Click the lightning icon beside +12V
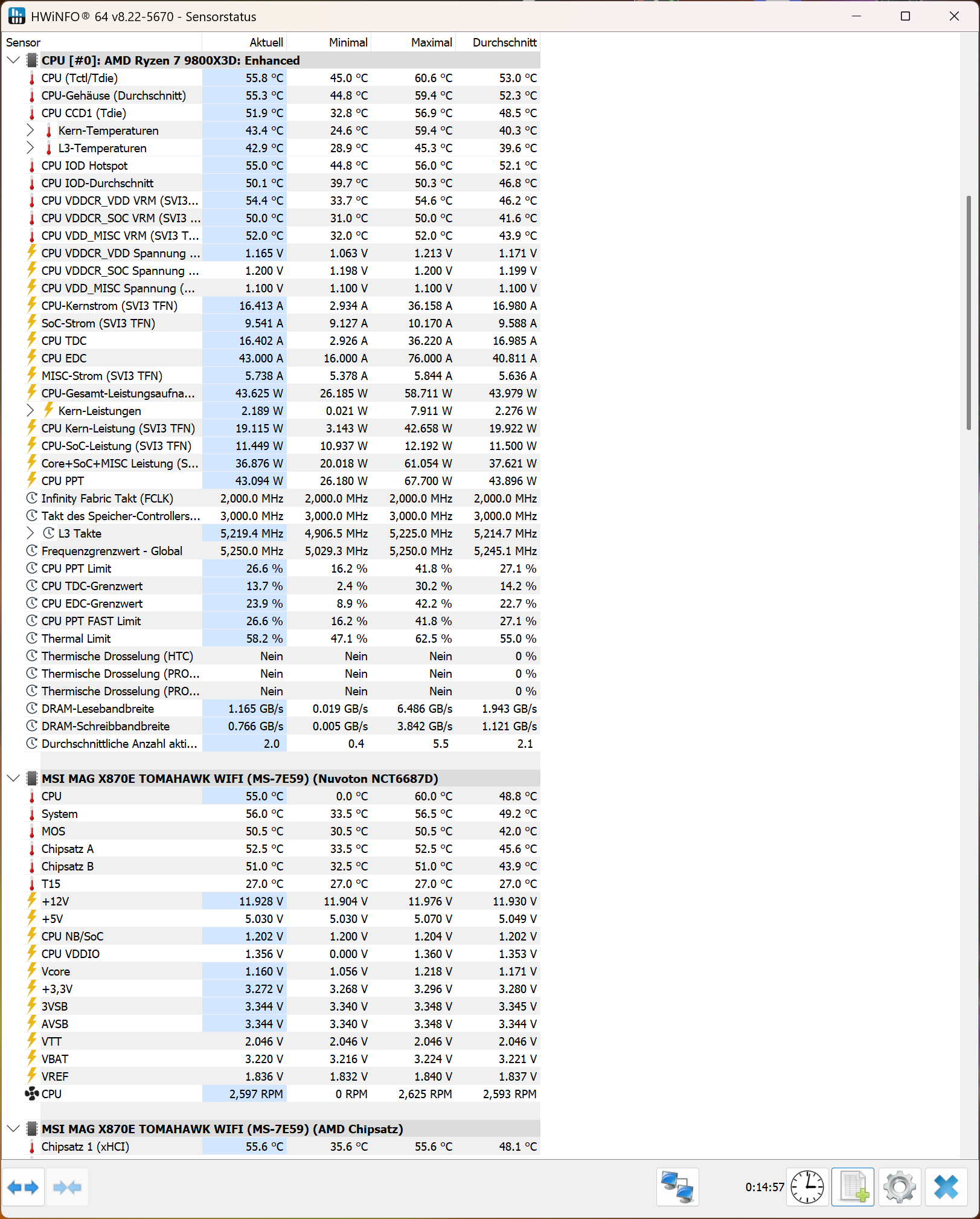980x1219 pixels. (x=32, y=901)
